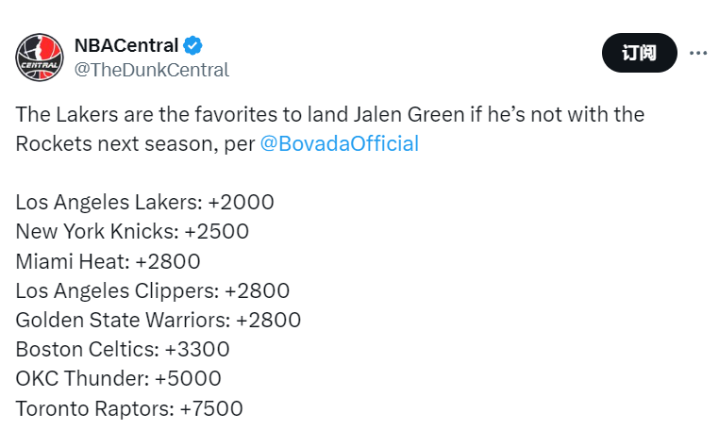Open the @BovadaOfficial mention link
Viewport: 719px width, 430px height.
click(x=339, y=143)
